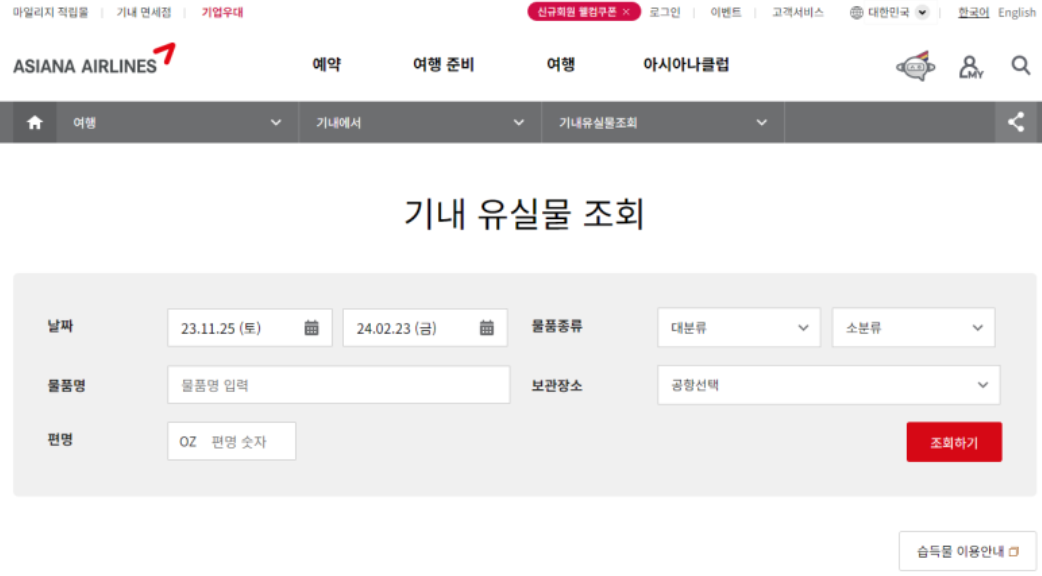Viewport: 1042px width, 576px height.
Task: Expand the 기내유실물조회 breadcrumb dropdown
Action: click(x=663, y=122)
